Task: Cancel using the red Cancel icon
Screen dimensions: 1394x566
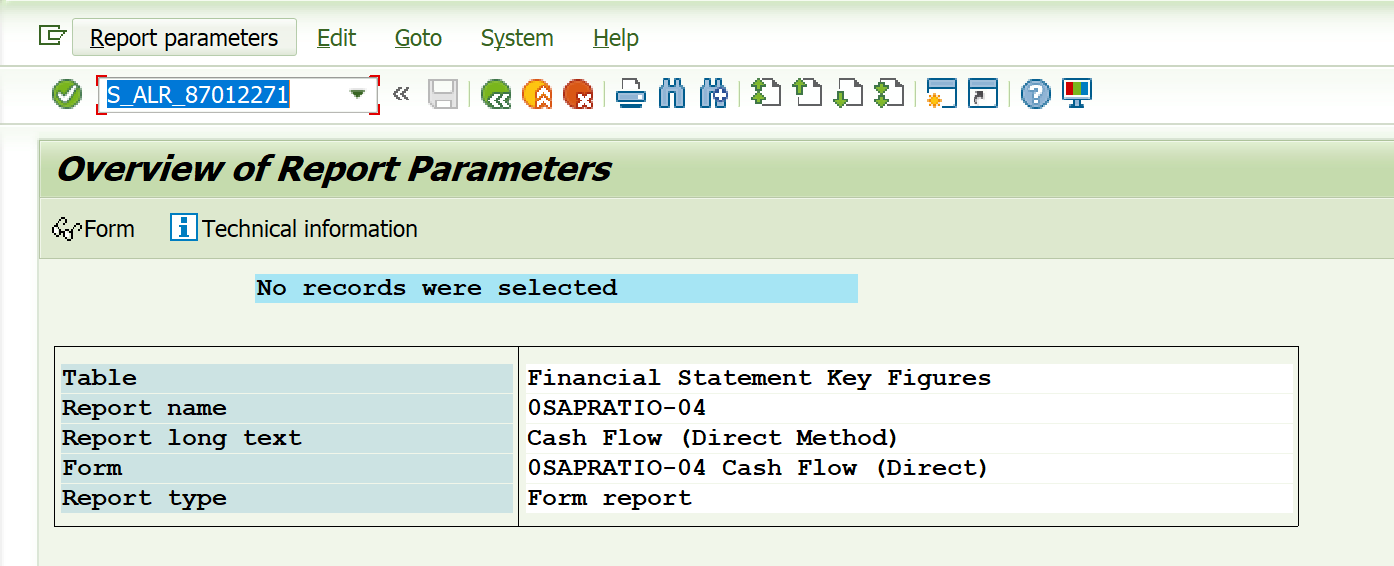Action: click(578, 95)
